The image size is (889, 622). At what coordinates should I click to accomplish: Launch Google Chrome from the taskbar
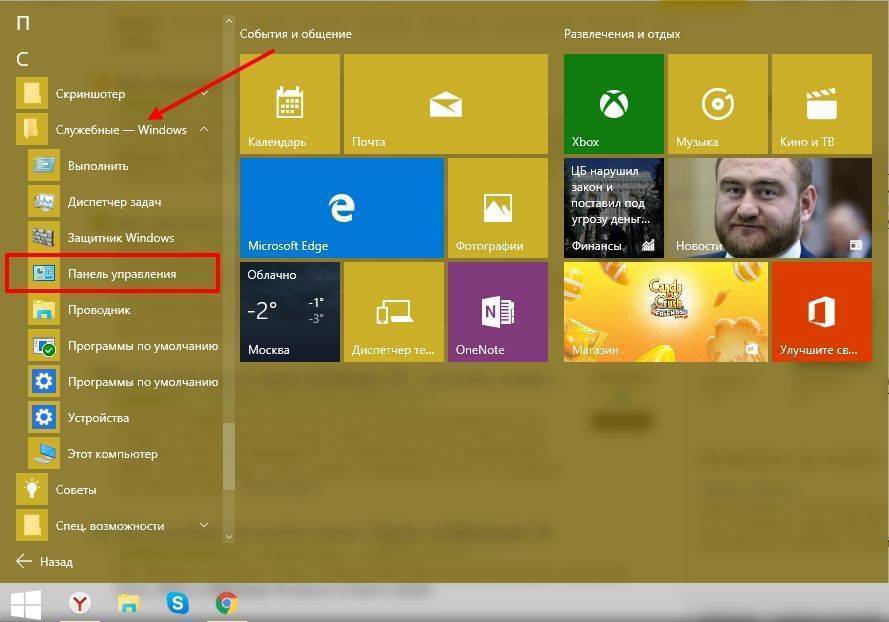coord(227,603)
